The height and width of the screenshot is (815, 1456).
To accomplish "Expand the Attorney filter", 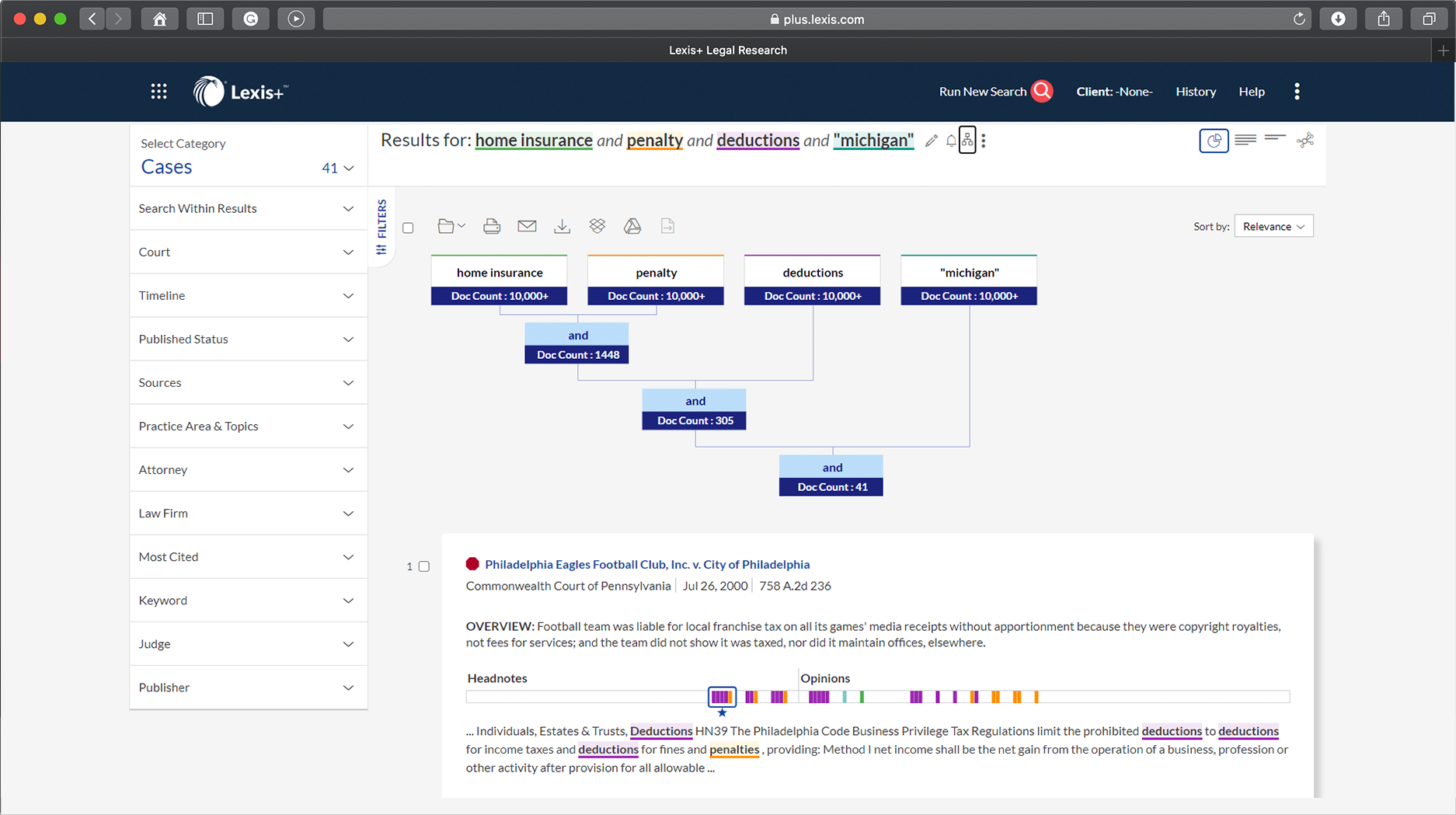I will [248, 469].
